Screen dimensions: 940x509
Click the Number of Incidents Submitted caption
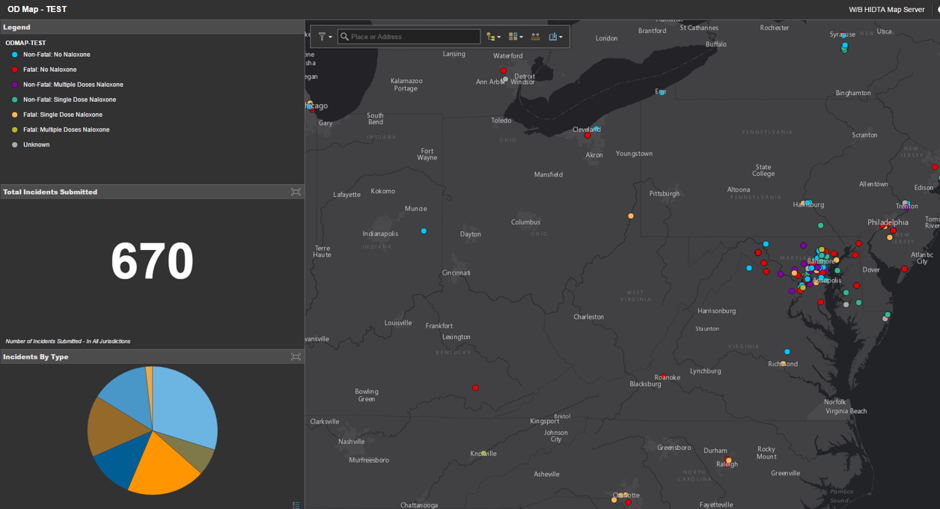coord(68,341)
